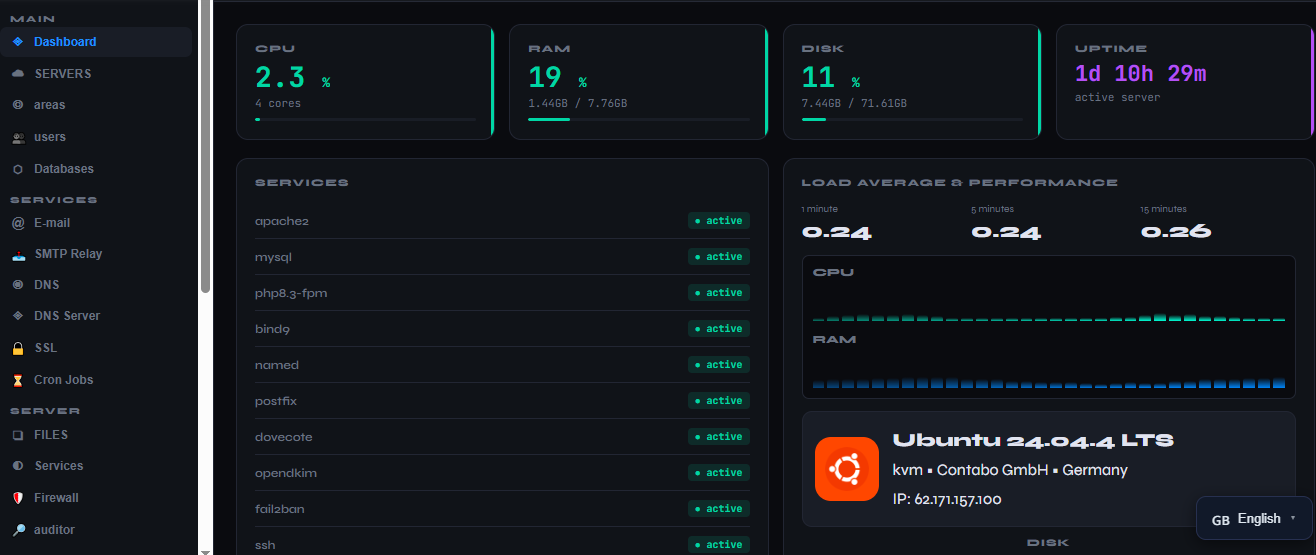Click the magnifier icon beside auditor
This screenshot has height=555, width=1316.
click(x=18, y=530)
